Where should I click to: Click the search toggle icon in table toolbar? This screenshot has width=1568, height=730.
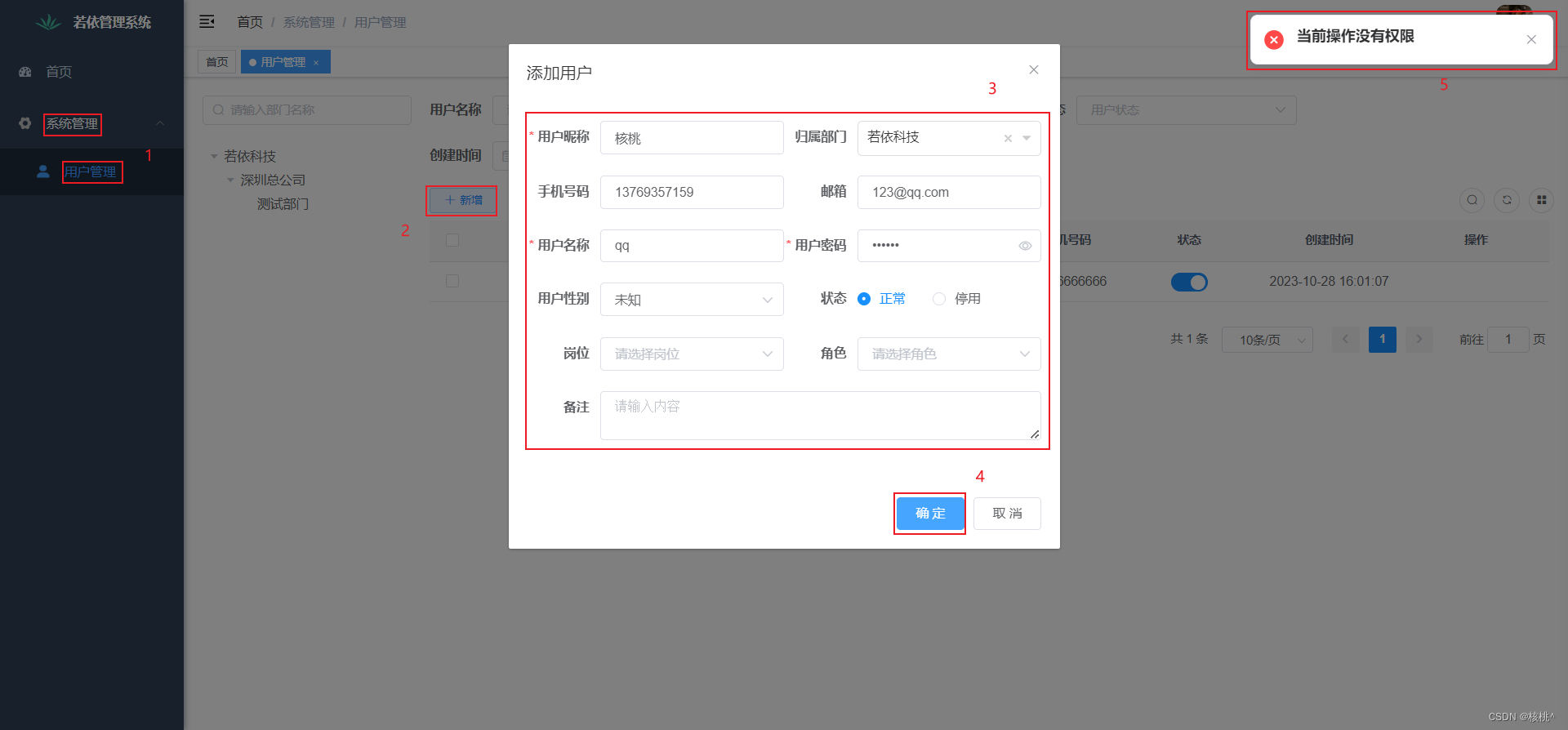(x=1472, y=200)
